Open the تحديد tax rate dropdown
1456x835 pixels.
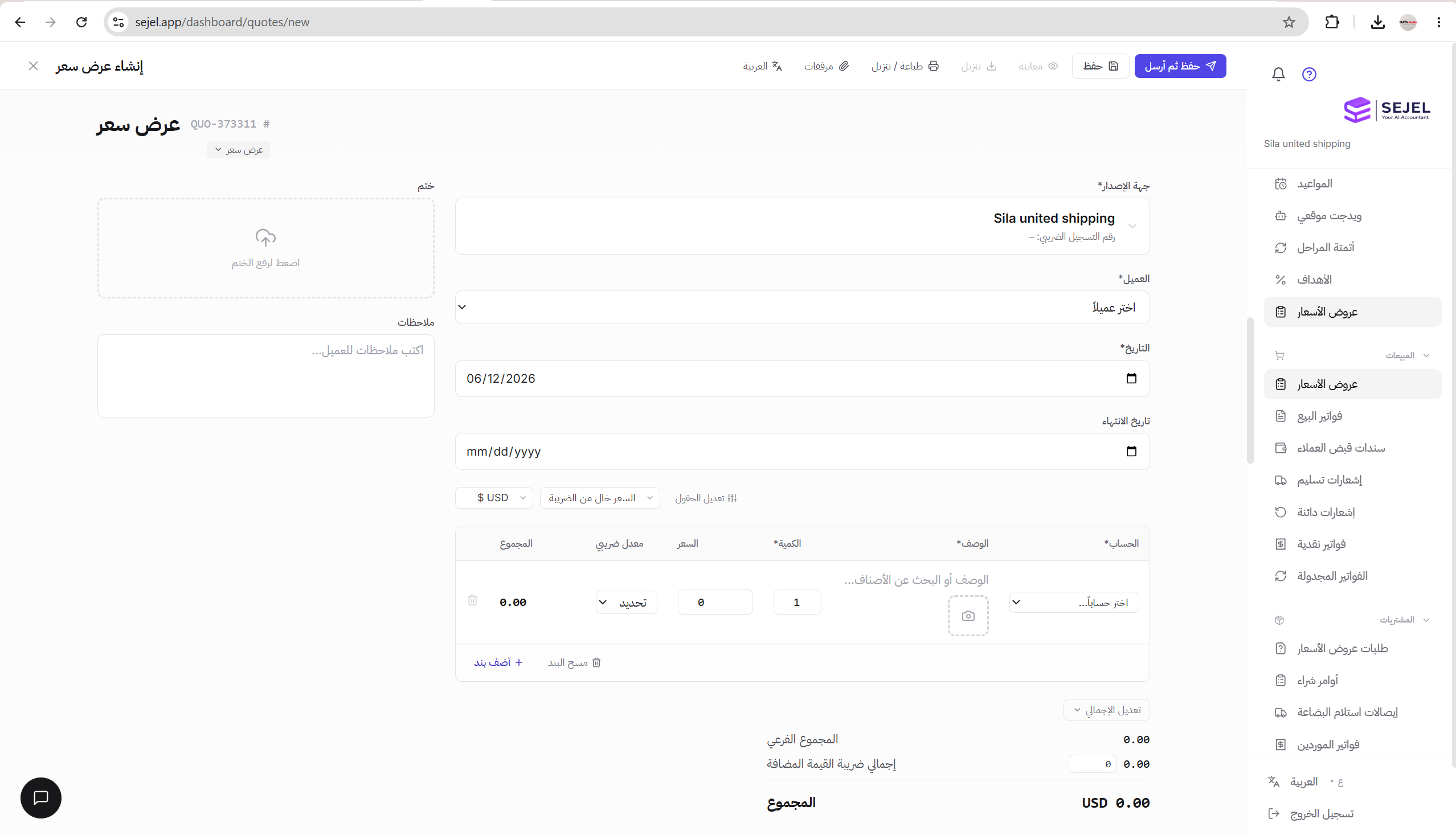tap(626, 602)
